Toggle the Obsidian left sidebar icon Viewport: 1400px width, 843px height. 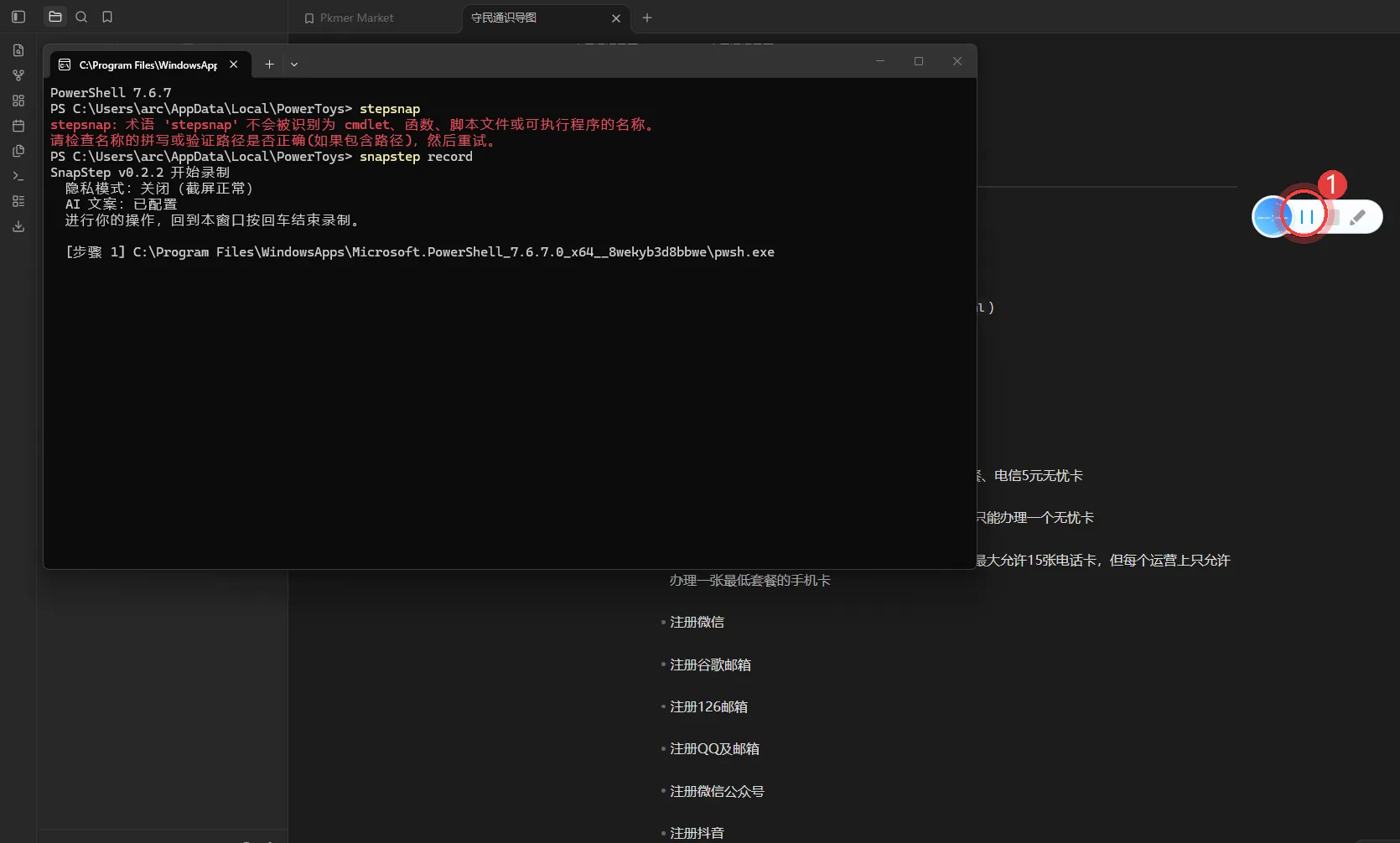tap(18, 17)
